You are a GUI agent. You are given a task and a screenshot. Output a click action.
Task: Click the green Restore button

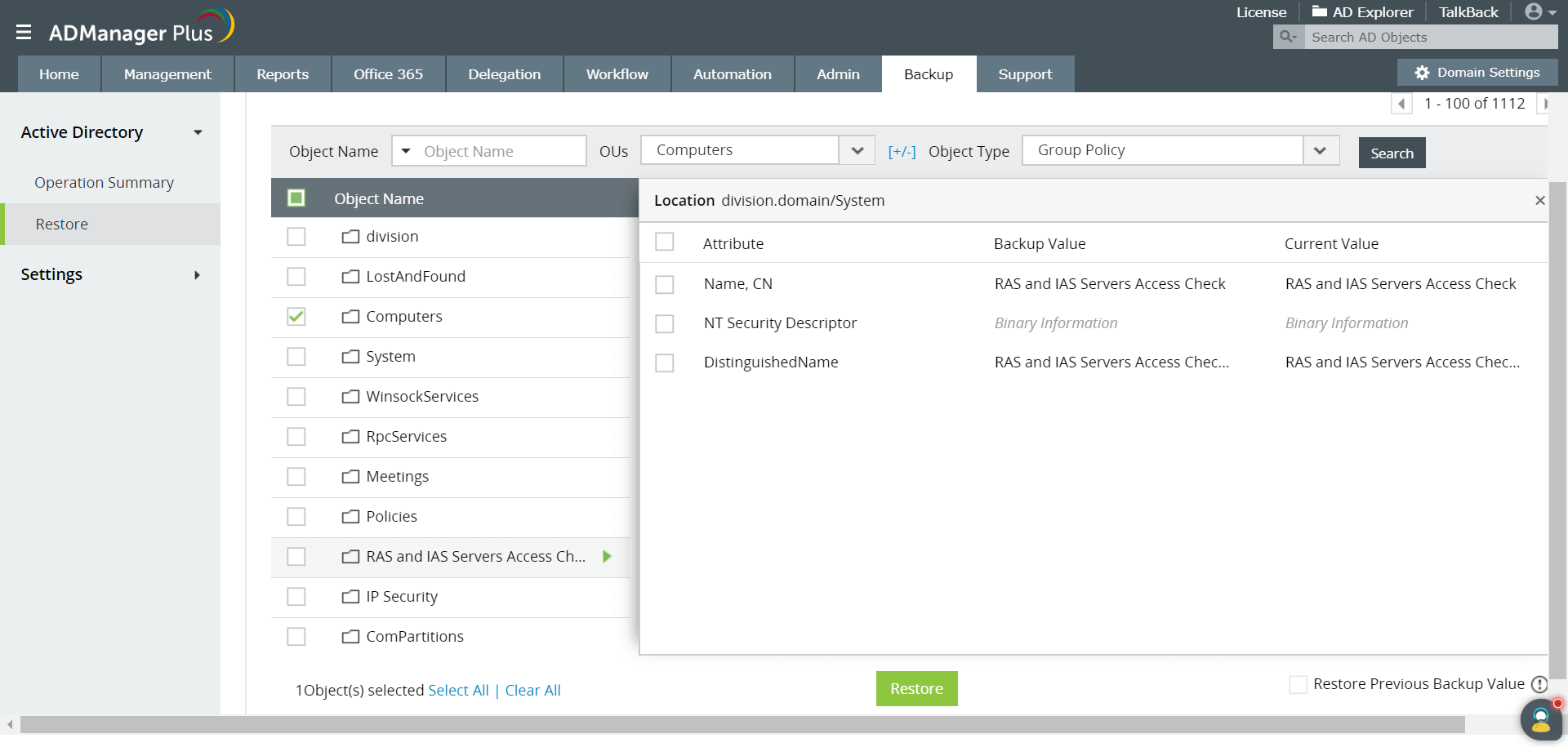(916, 689)
